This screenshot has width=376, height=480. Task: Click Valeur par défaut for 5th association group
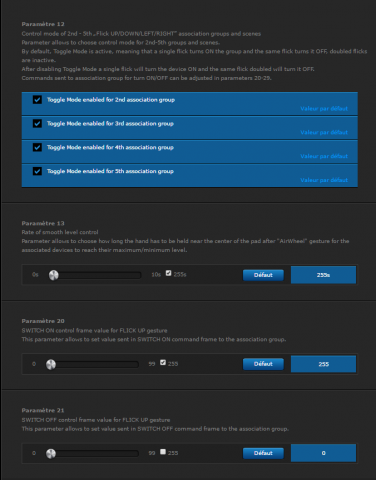(x=324, y=180)
